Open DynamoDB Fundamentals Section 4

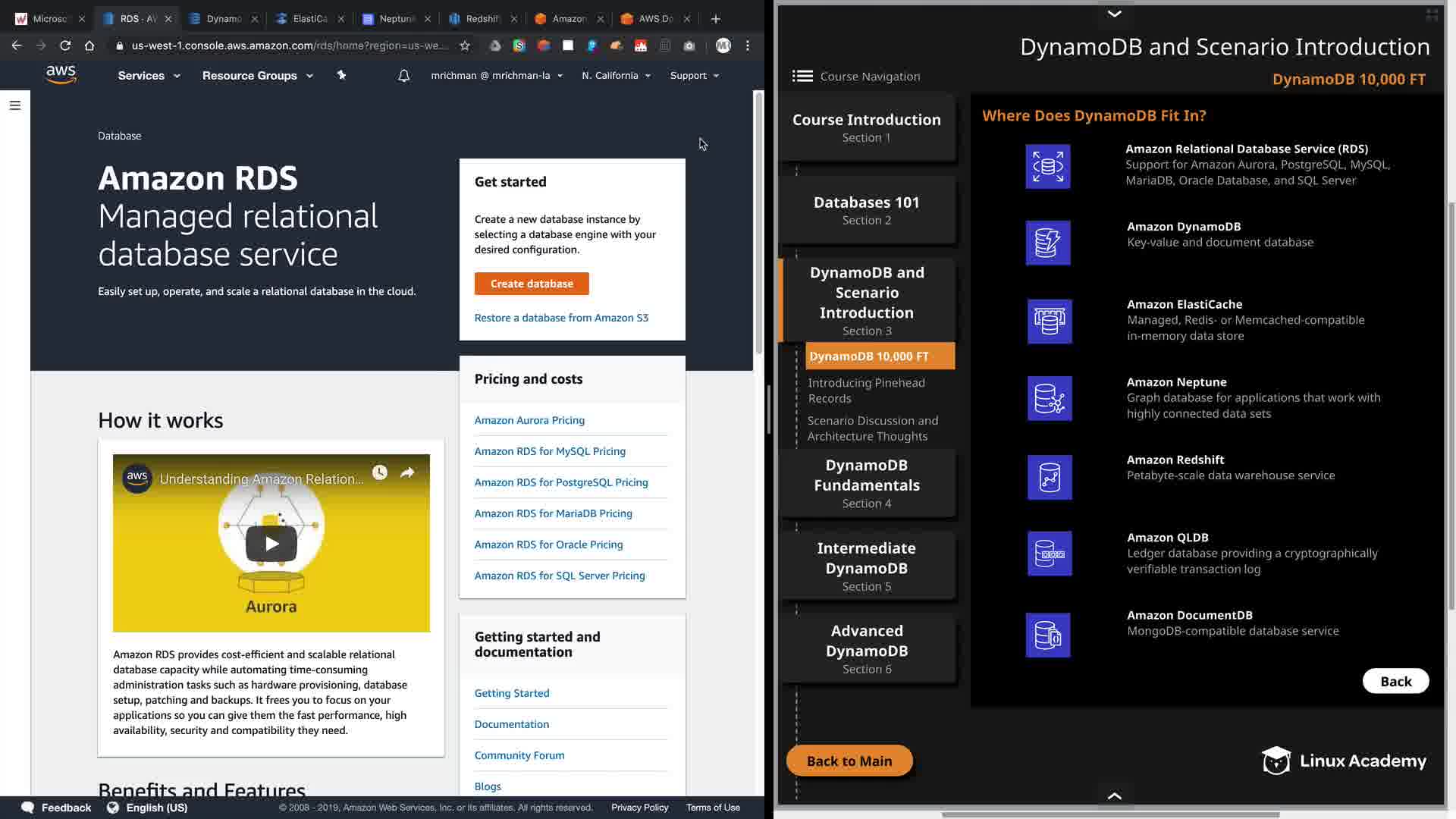click(867, 483)
